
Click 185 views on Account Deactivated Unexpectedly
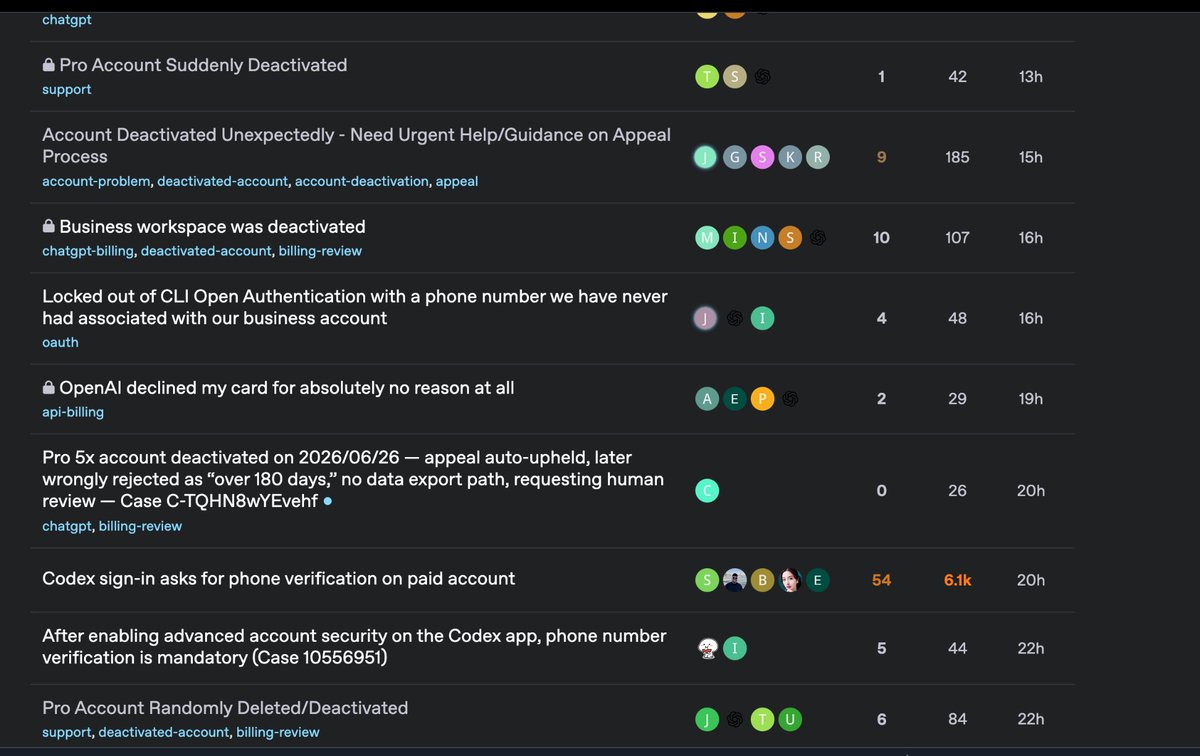958,157
